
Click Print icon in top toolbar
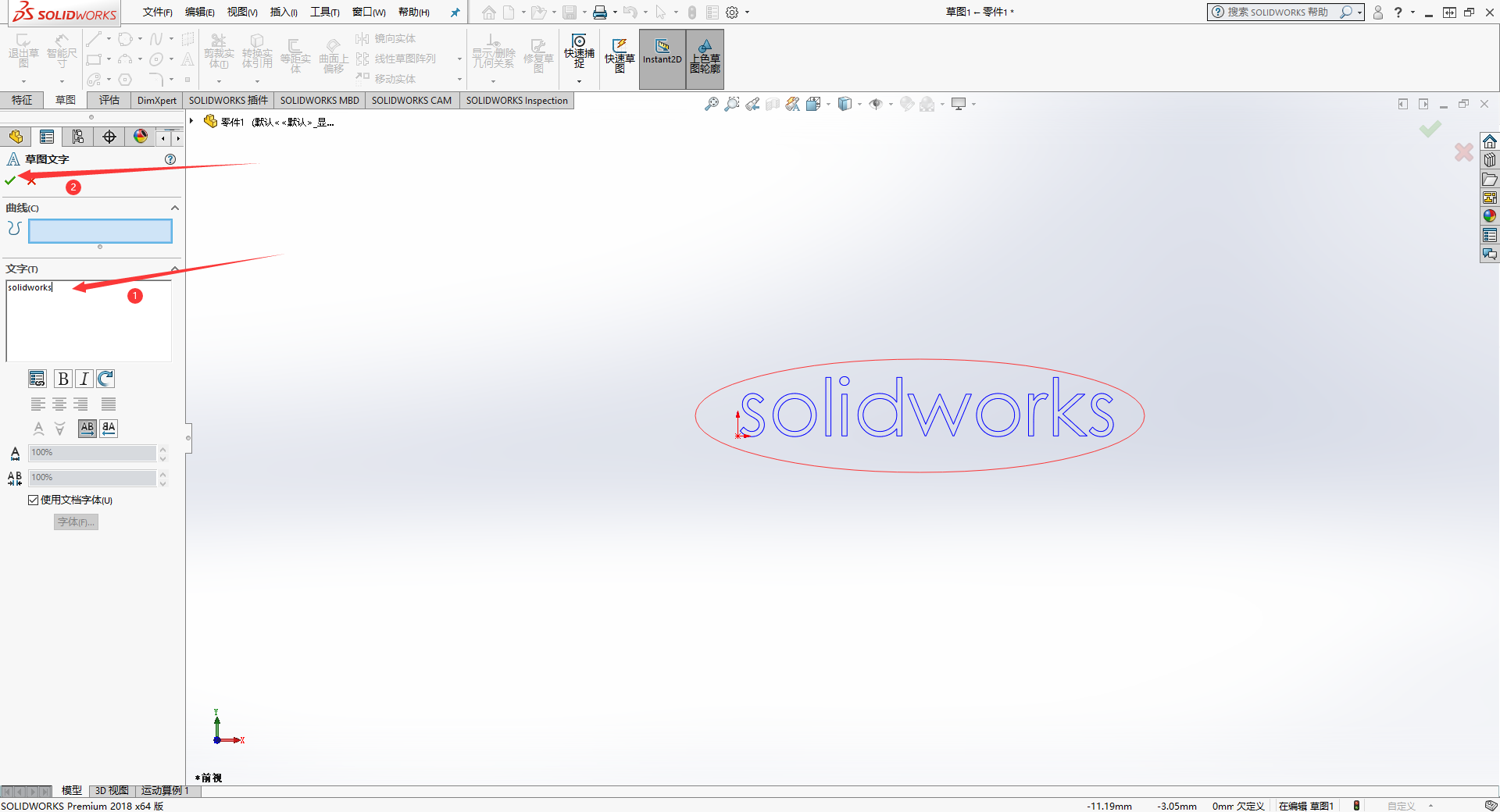[600, 12]
